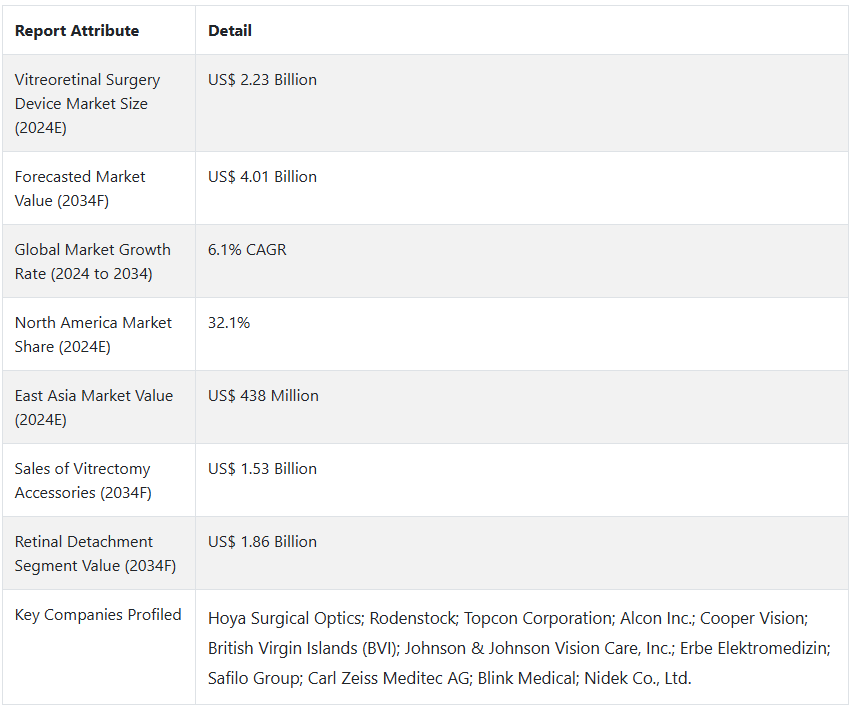Screen dimensions: 851x709
Task: Click the Carl Zeiss Meditec AG text
Action: tap(389, 678)
